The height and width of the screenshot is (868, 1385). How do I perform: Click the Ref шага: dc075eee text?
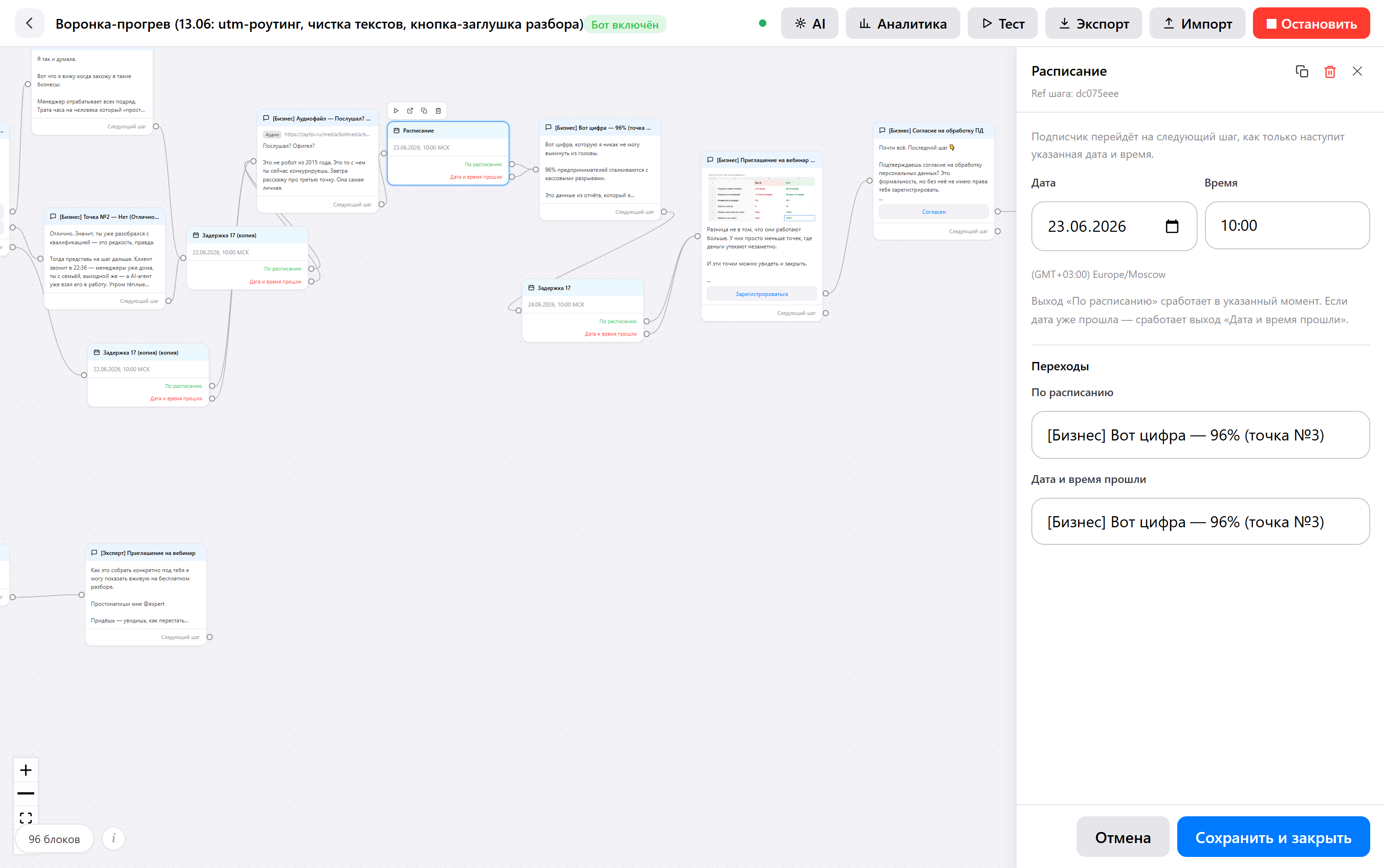(1074, 94)
